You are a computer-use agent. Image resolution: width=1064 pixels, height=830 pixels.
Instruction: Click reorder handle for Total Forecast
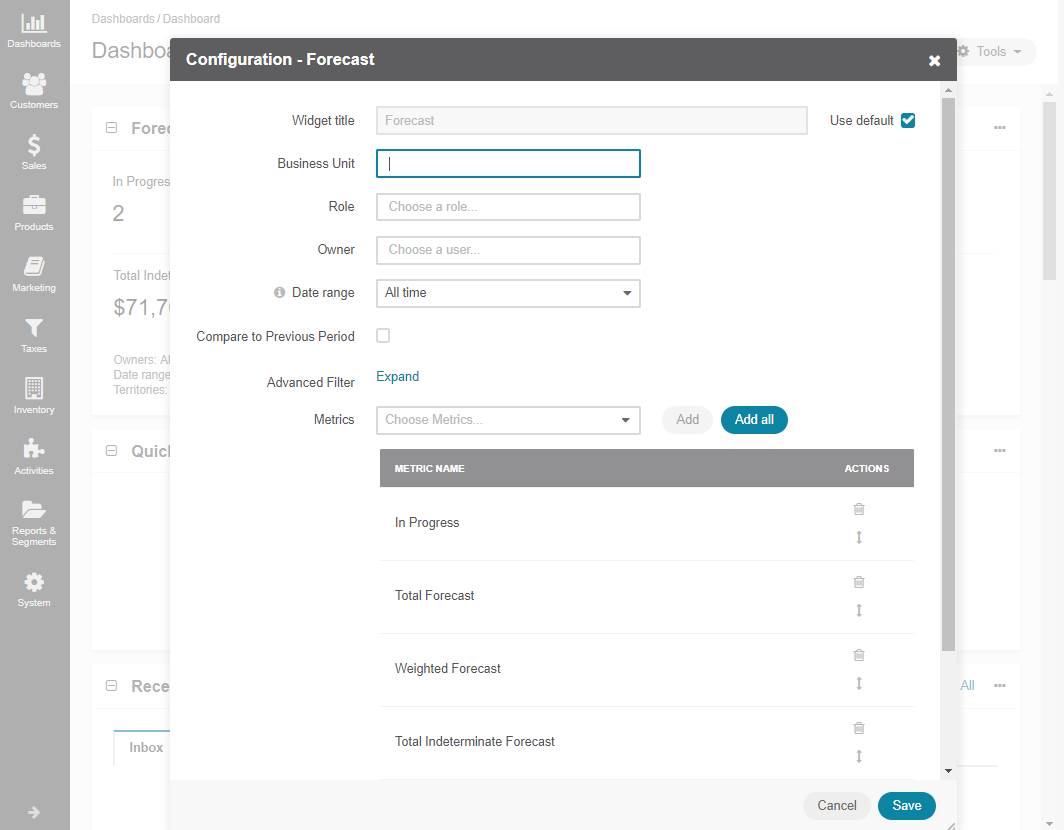click(858, 610)
